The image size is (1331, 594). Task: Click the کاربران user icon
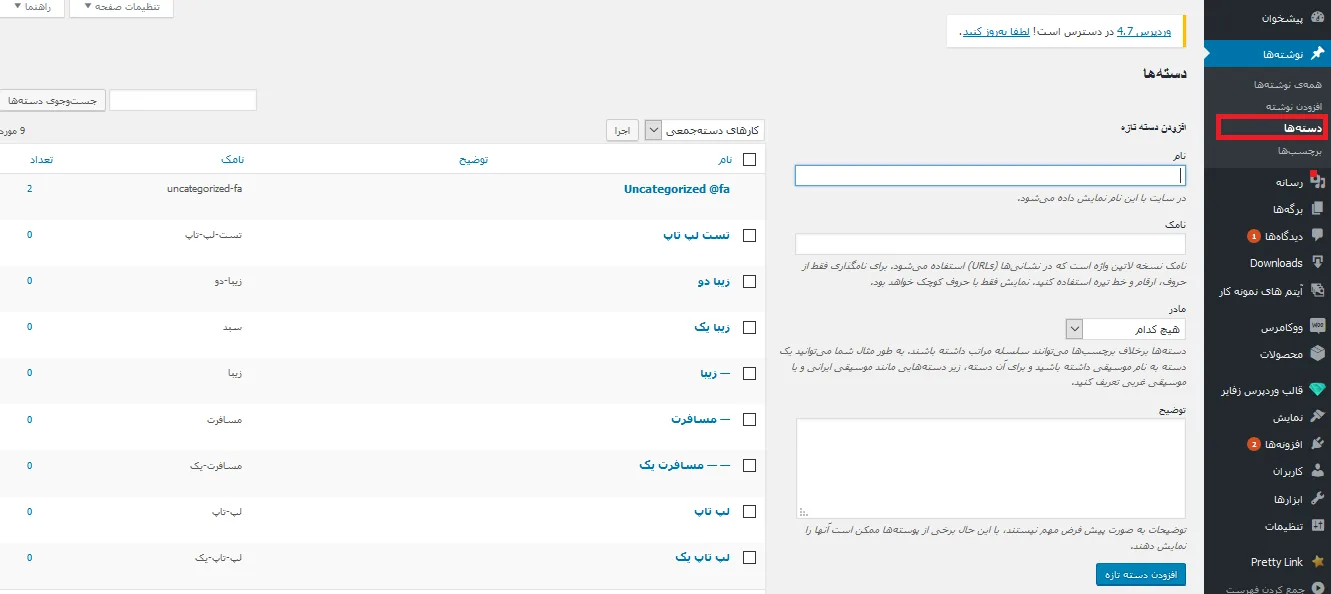pyautogui.click(x=1317, y=471)
